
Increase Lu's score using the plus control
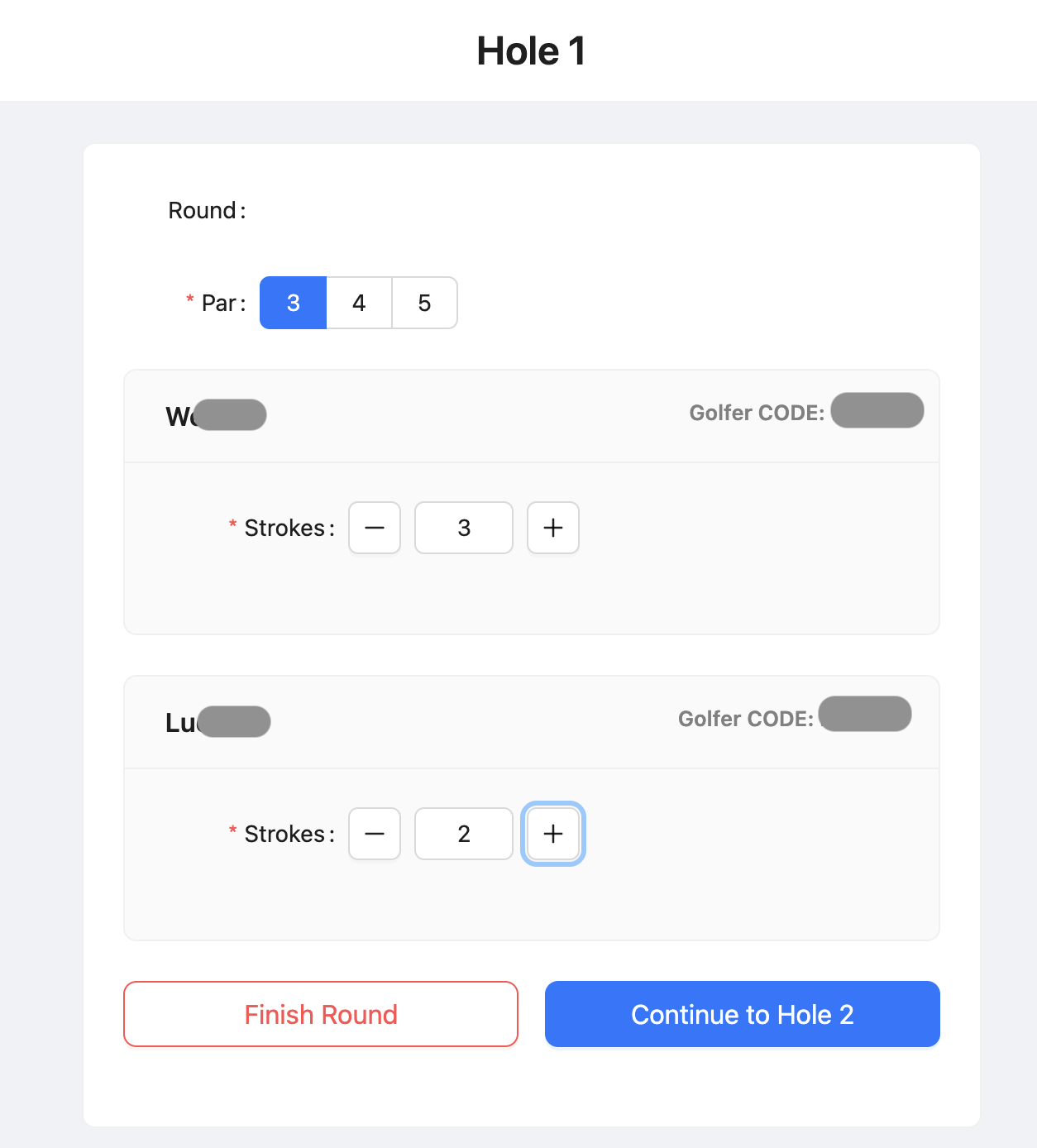click(552, 834)
